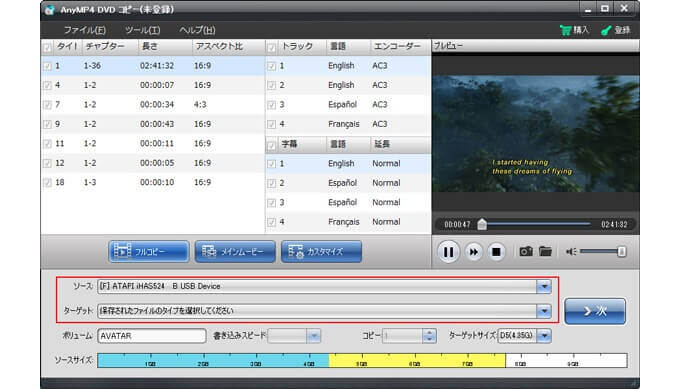Click the shopping cart purchase icon
This screenshot has height=389, width=696.
click(x=565, y=30)
